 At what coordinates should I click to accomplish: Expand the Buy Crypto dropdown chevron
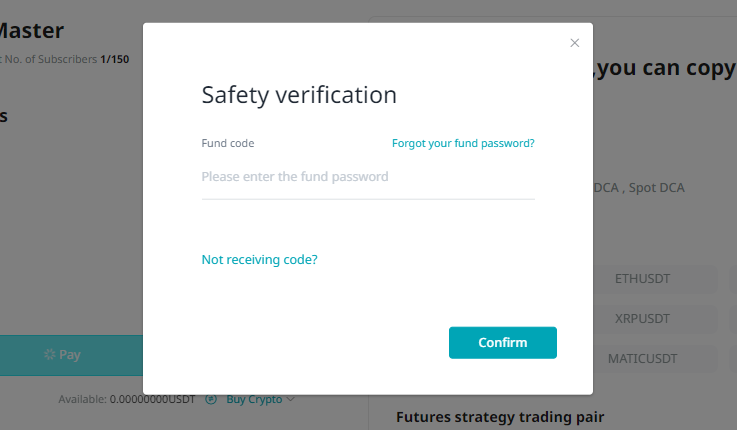click(x=290, y=399)
